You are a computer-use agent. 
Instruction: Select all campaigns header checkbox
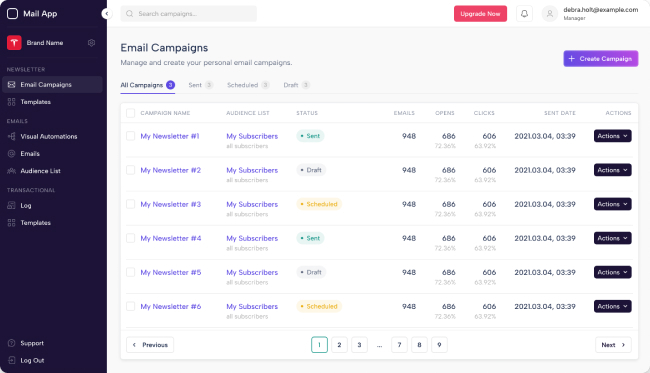[x=131, y=113]
